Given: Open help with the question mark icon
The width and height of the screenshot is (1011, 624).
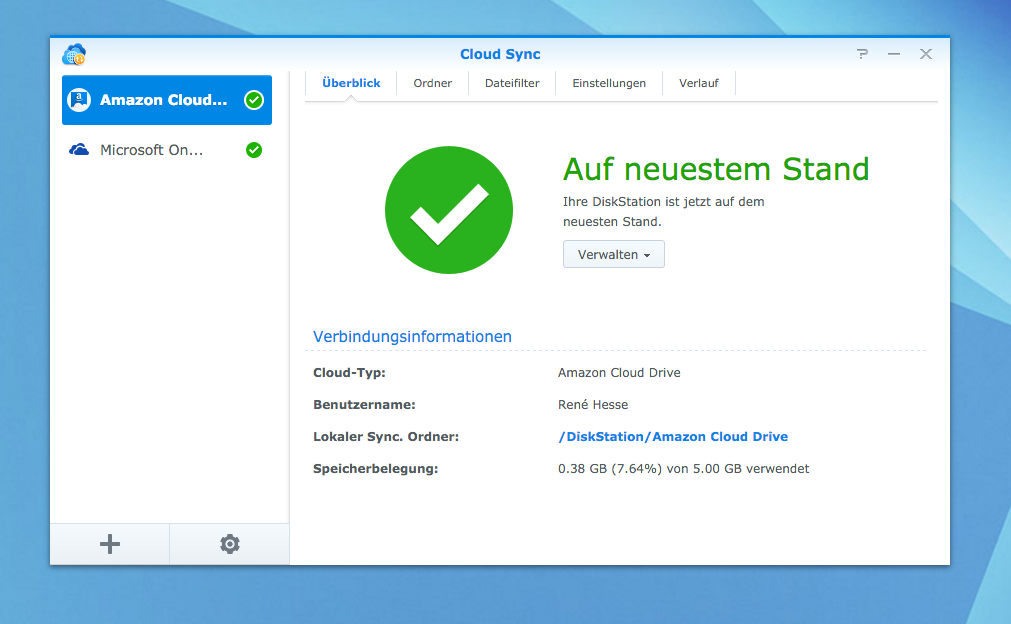Looking at the screenshot, I should coord(862,54).
